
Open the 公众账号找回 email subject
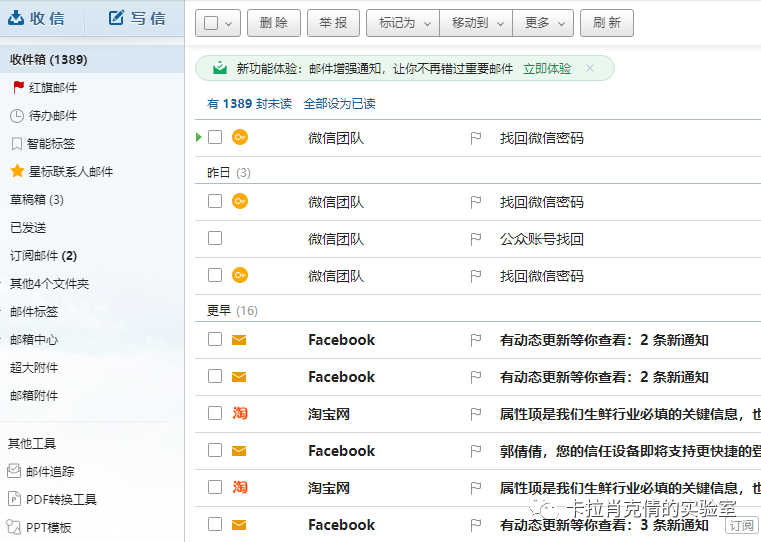(x=542, y=239)
